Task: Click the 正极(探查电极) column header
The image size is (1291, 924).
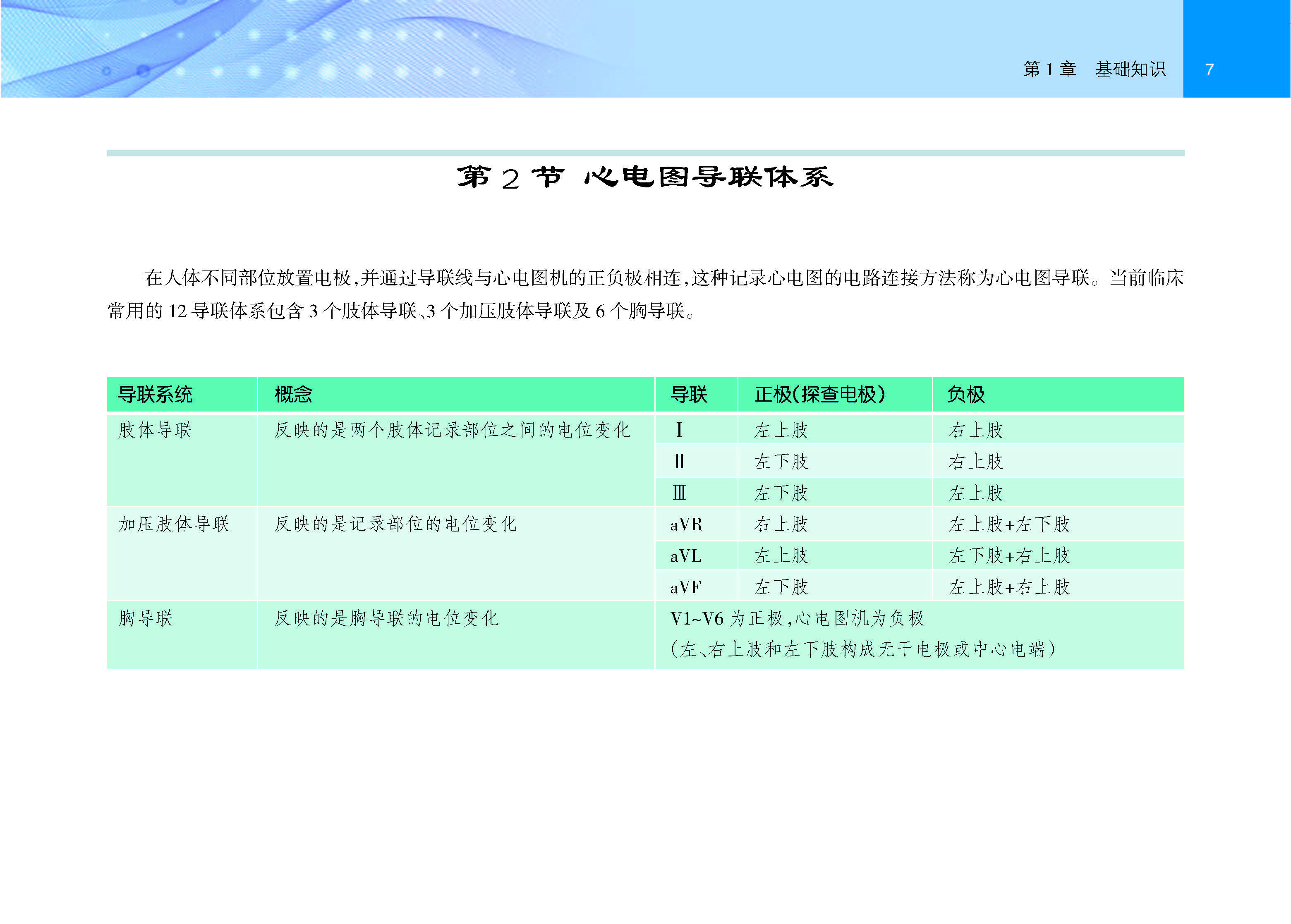Action: pos(820,394)
